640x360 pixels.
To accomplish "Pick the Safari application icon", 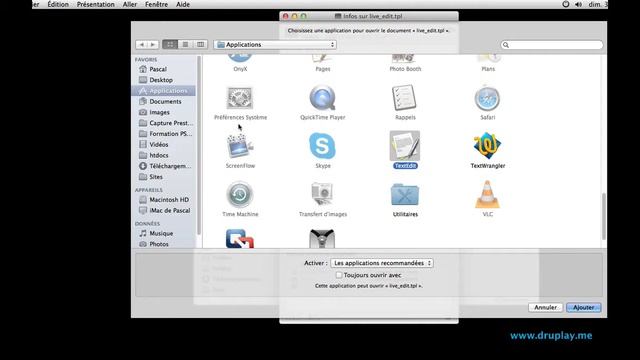I will tap(487, 98).
